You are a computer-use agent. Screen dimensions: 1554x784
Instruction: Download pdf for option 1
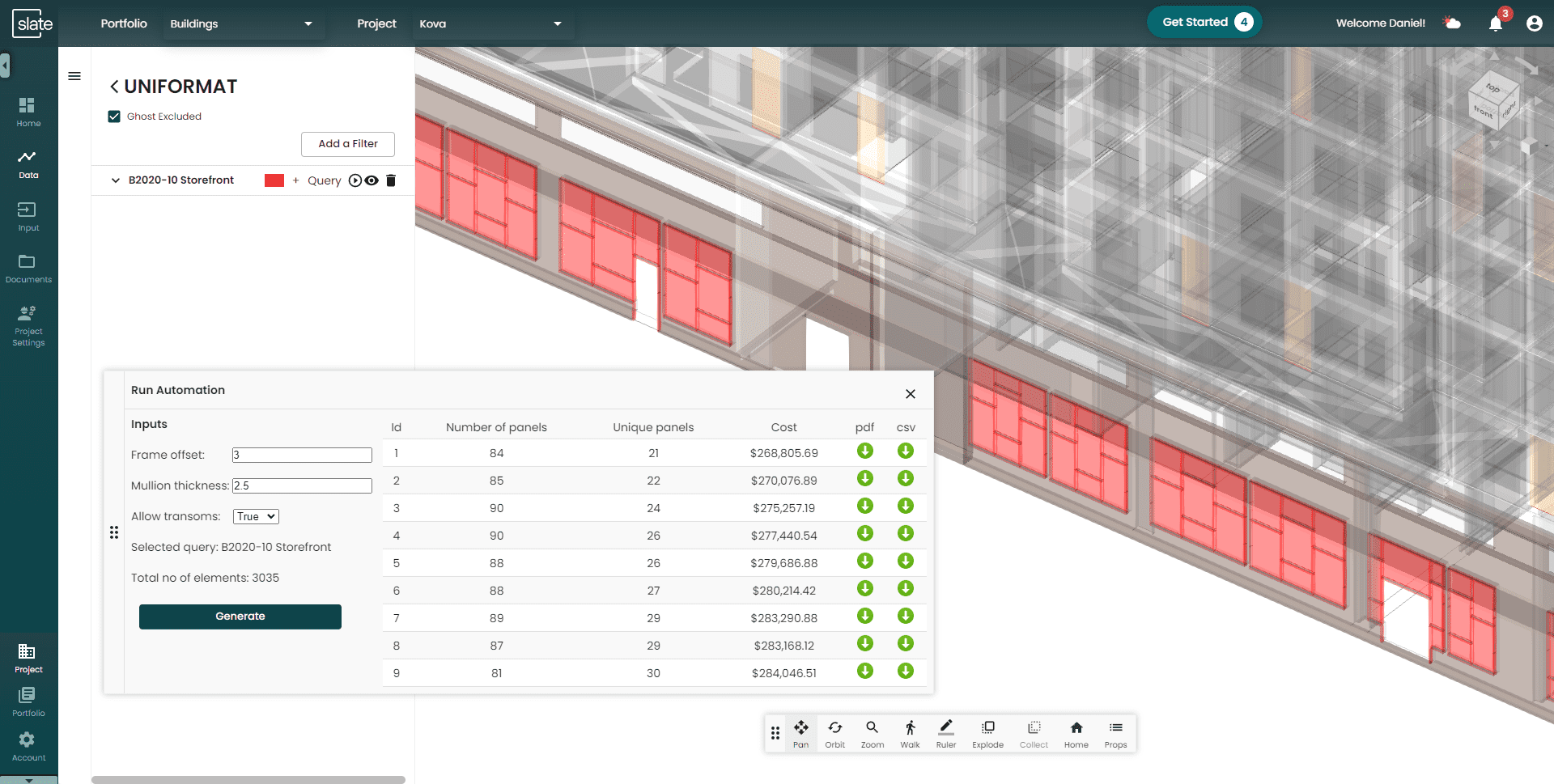click(x=865, y=451)
